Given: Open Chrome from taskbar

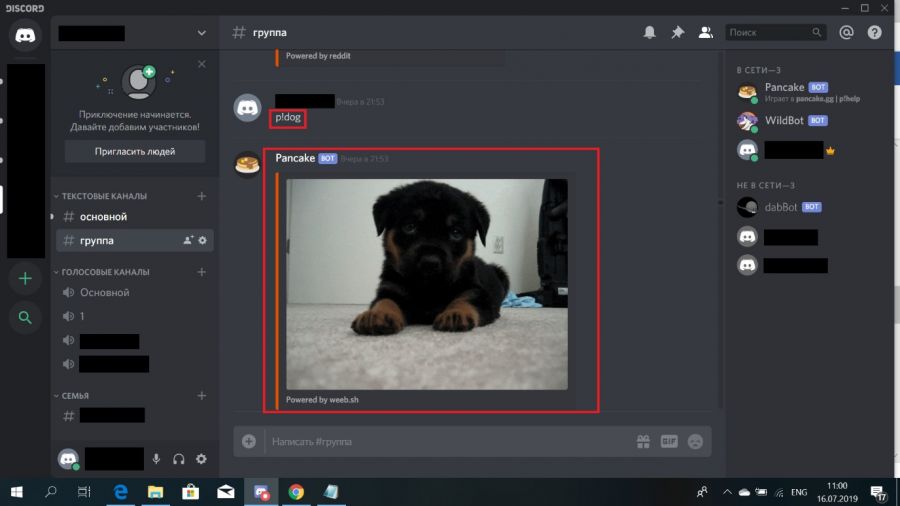Looking at the screenshot, I should 296,492.
